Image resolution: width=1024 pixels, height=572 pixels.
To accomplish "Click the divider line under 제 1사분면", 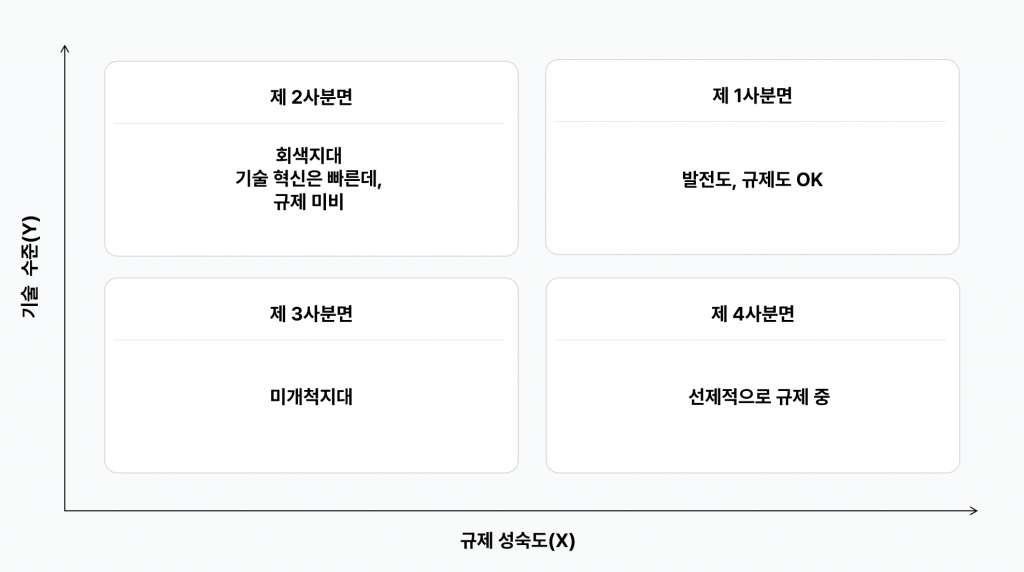I will [750, 122].
